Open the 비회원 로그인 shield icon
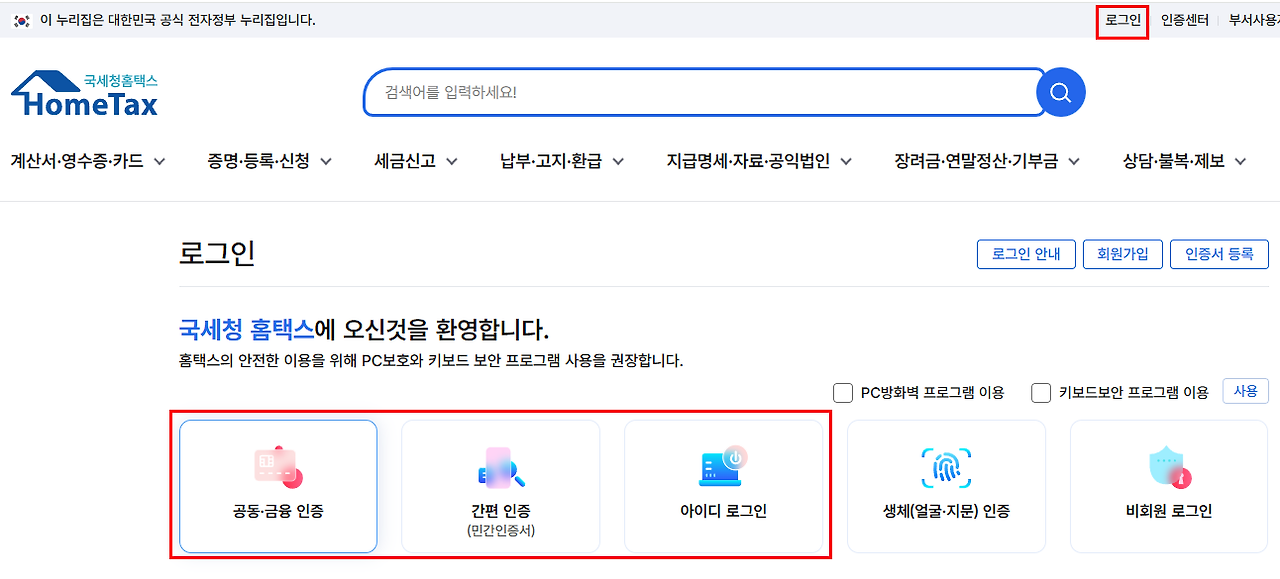Viewport: 1280px width, 579px height. pos(1168,468)
